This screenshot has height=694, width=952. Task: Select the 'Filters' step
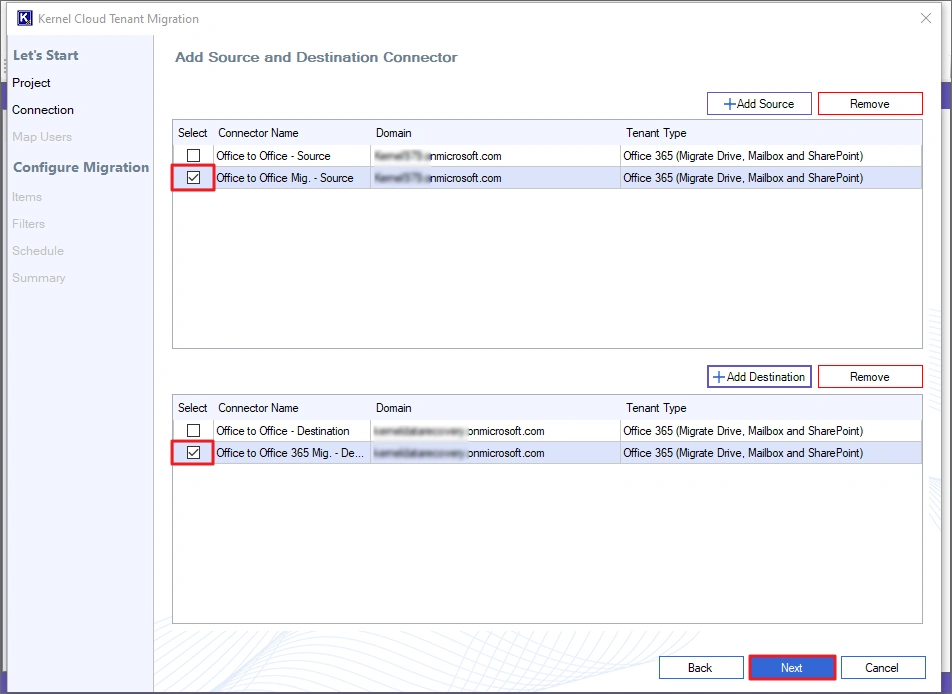tap(28, 224)
